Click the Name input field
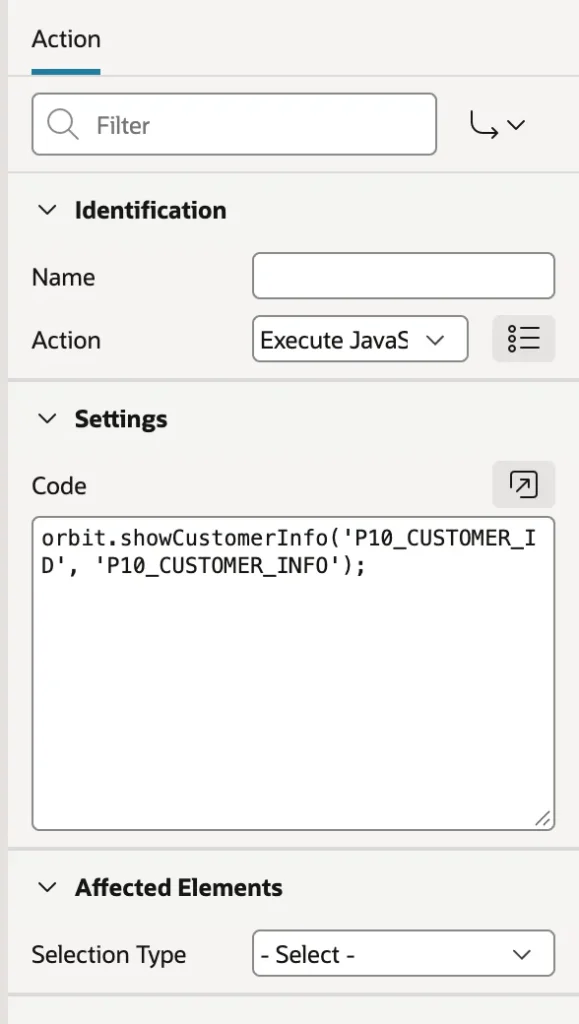The width and height of the screenshot is (579, 1024). pos(403,276)
